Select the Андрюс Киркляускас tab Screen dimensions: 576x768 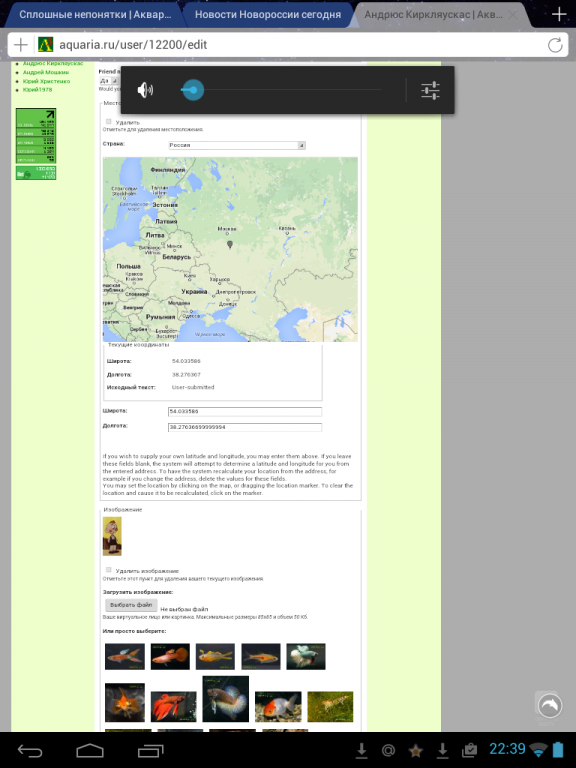[x=433, y=15]
